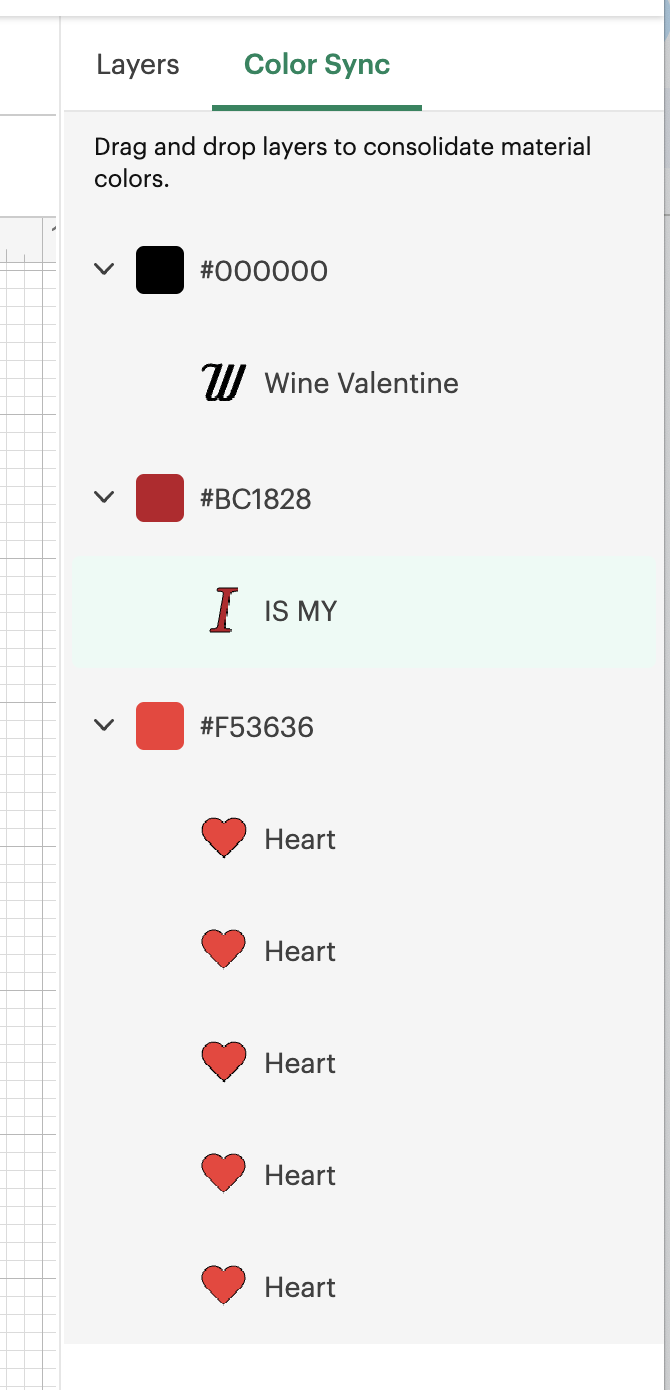Click the script W icon for Wine Valentine

tap(223, 383)
